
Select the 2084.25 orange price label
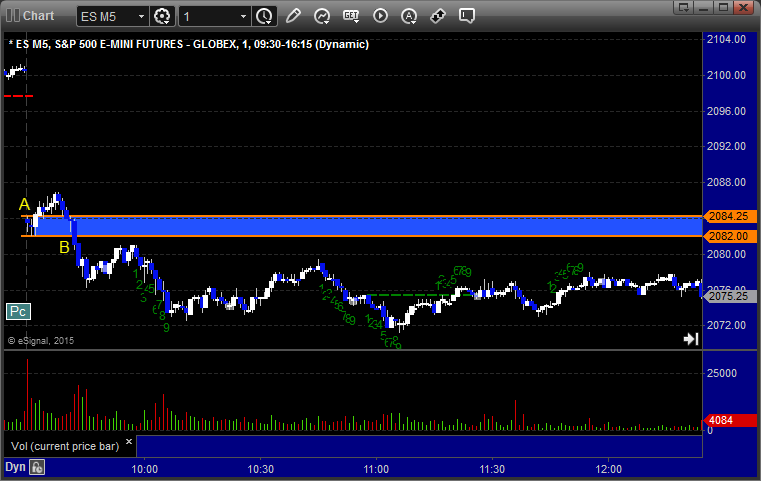click(729, 216)
